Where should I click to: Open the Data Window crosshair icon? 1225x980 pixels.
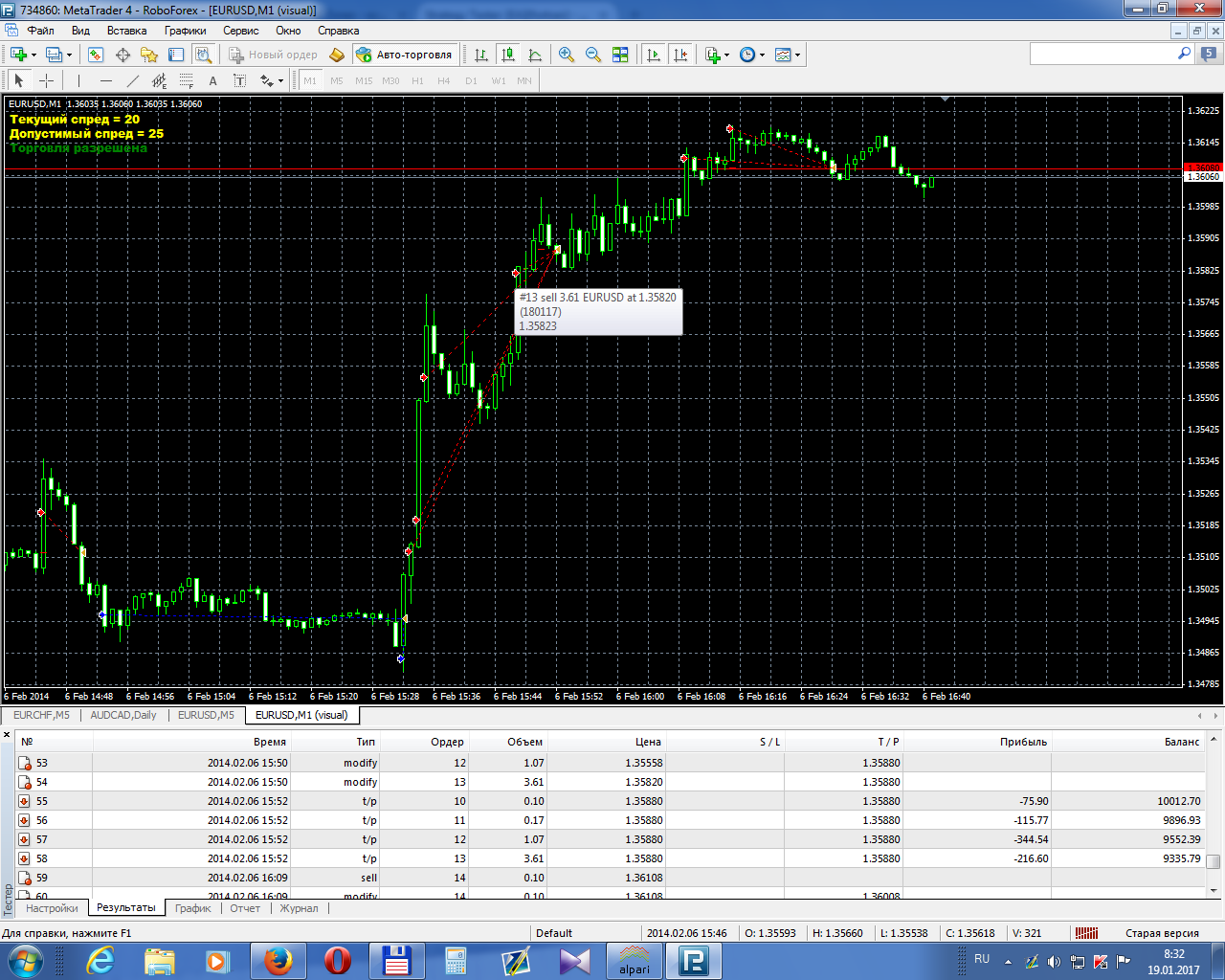tap(122, 55)
